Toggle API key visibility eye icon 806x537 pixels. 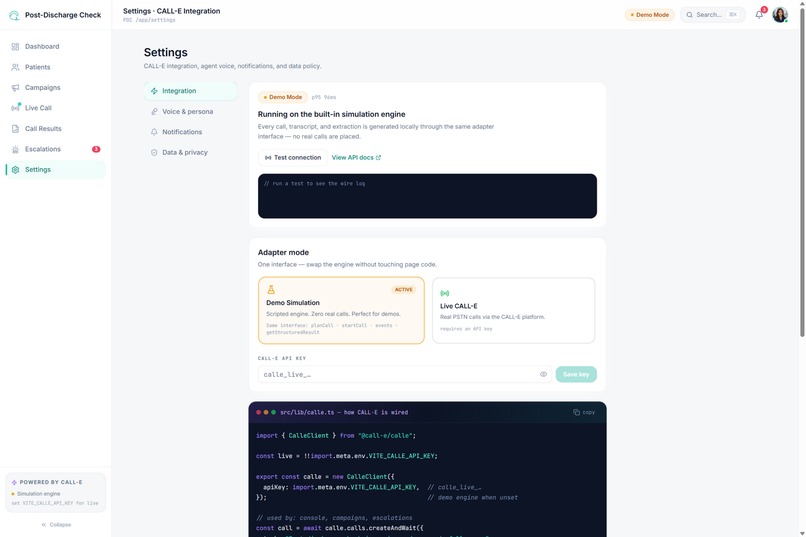coord(543,375)
